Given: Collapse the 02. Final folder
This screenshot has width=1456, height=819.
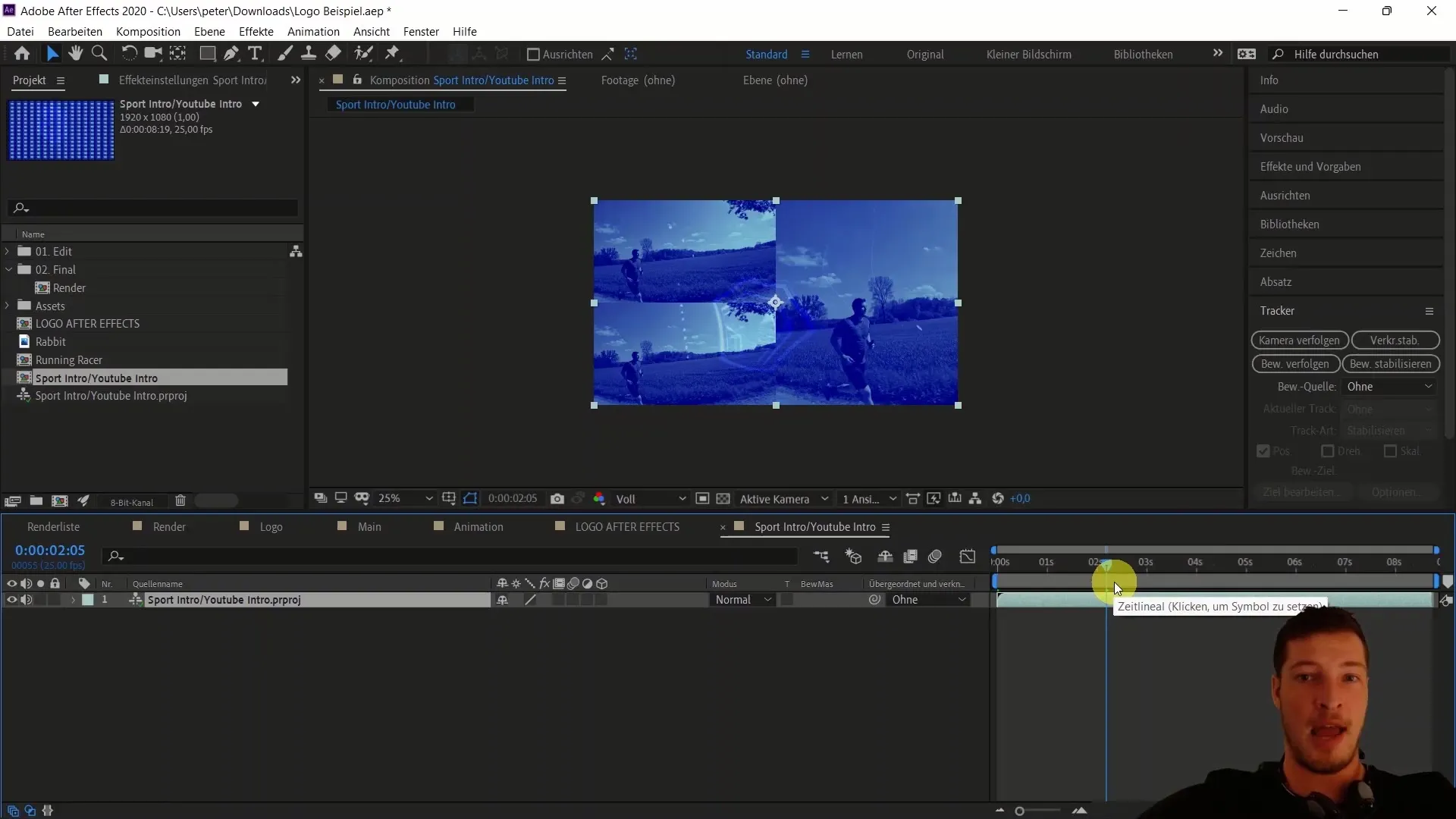Looking at the screenshot, I should pyautogui.click(x=8, y=269).
